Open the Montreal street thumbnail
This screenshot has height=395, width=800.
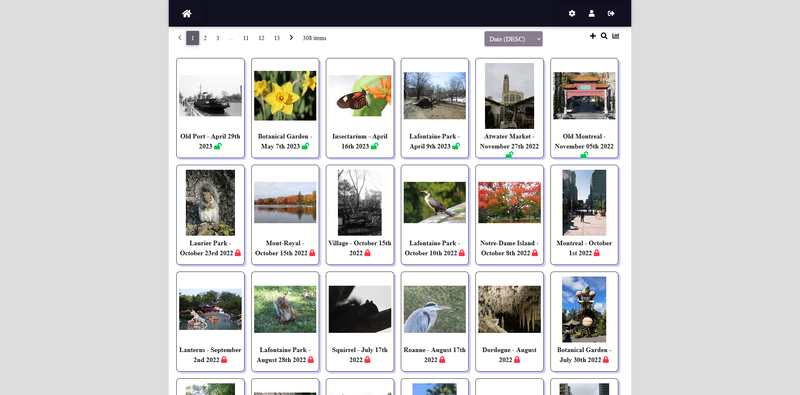pos(584,203)
